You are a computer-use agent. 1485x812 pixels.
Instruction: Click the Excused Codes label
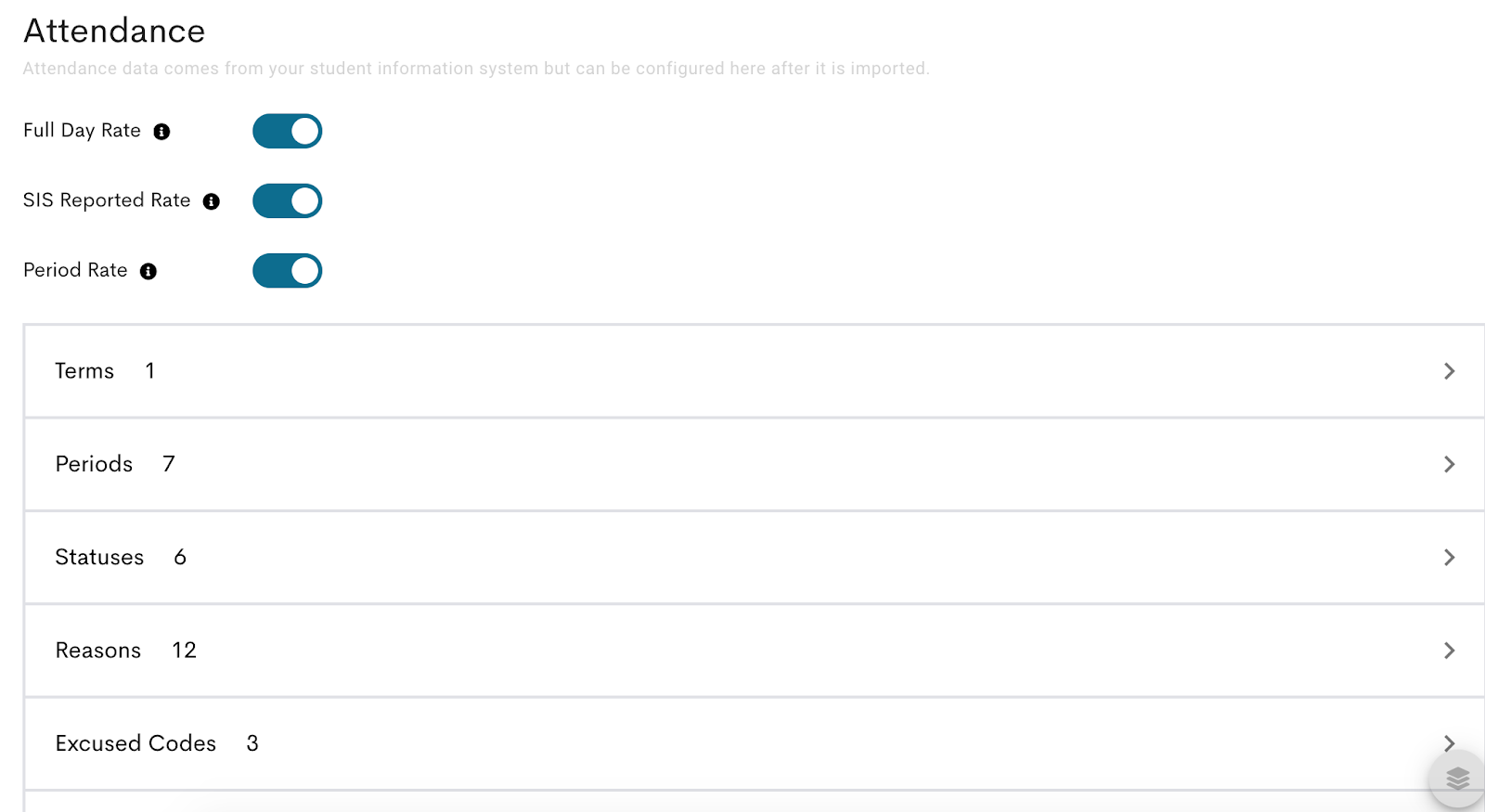point(135,743)
